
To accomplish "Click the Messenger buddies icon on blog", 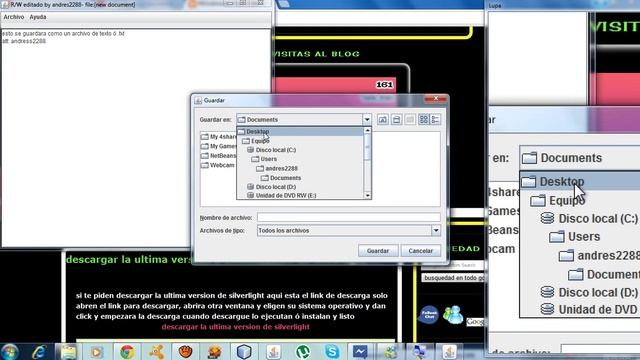I will [x=453, y=315].
